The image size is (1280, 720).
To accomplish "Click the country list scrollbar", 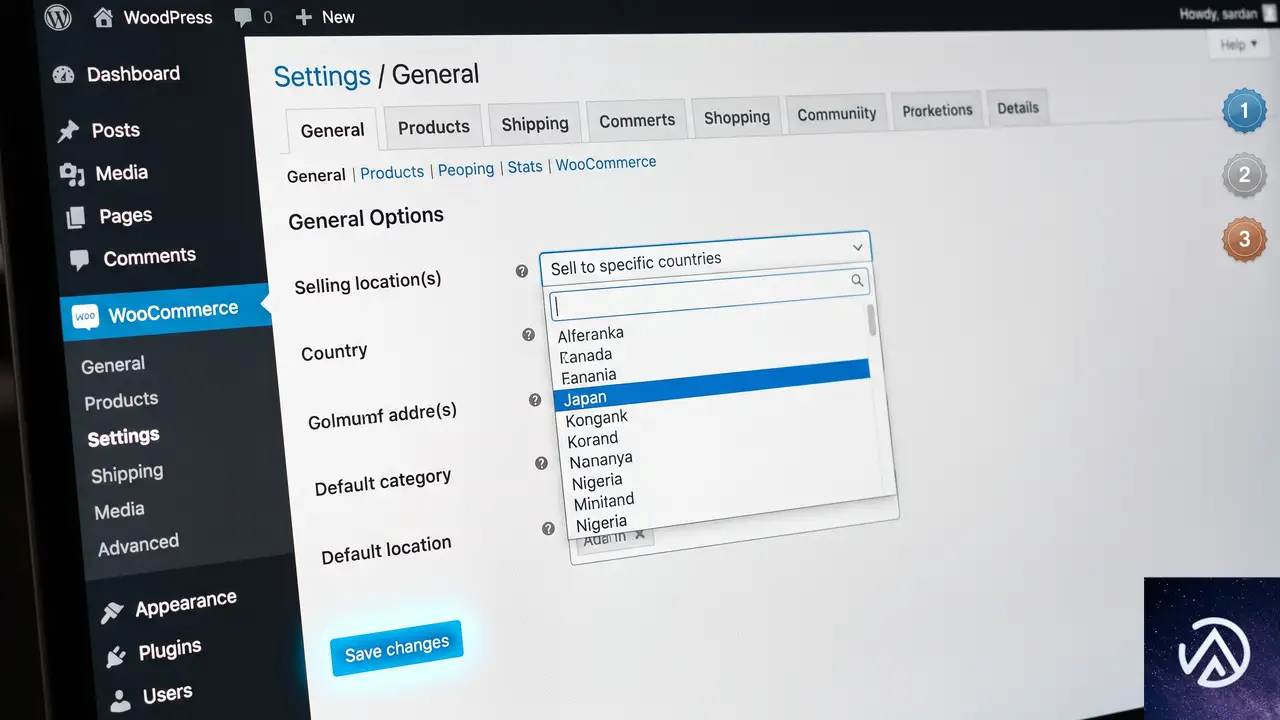I will click(x=872, y=320).
